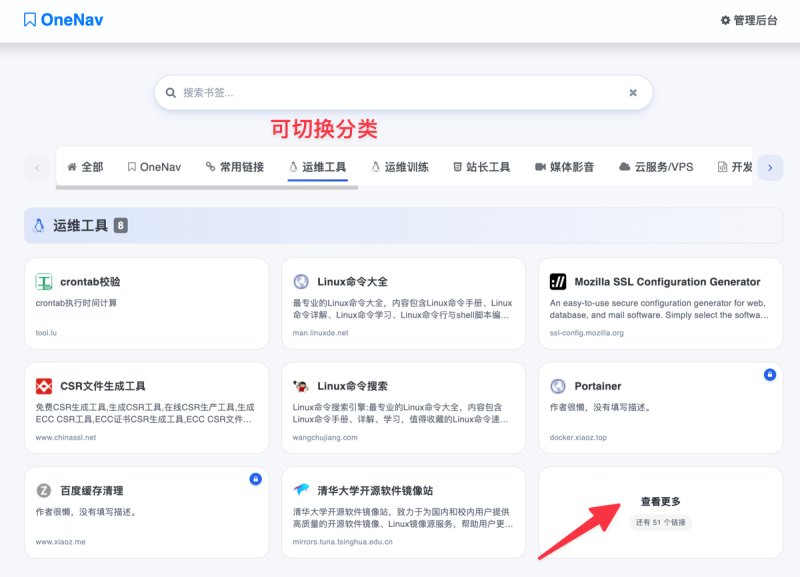Switch to the 运维训练 tab
Image resolution: width=800 pixels, height=577 pixels.
[400, 167]
